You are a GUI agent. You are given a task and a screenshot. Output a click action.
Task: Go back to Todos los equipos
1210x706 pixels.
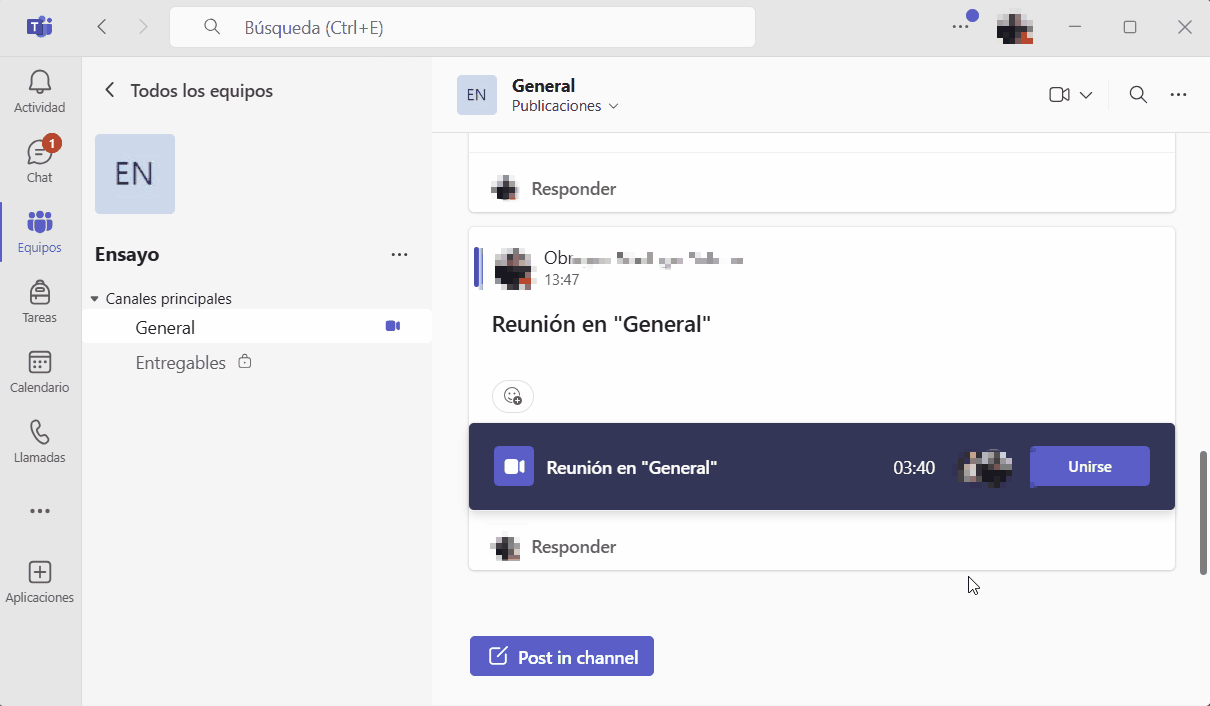tap(110, 91)
